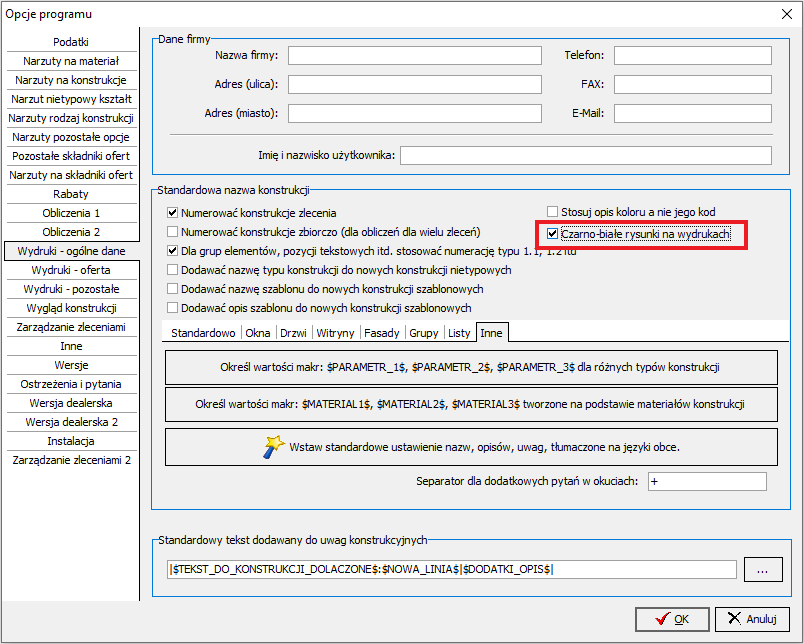The height and width of the screenshot is (644, 804).
Task: Enable 'Stosuj opis koloru a nie jego kod'
Action: pyautogui.click(x=553, y=212)
